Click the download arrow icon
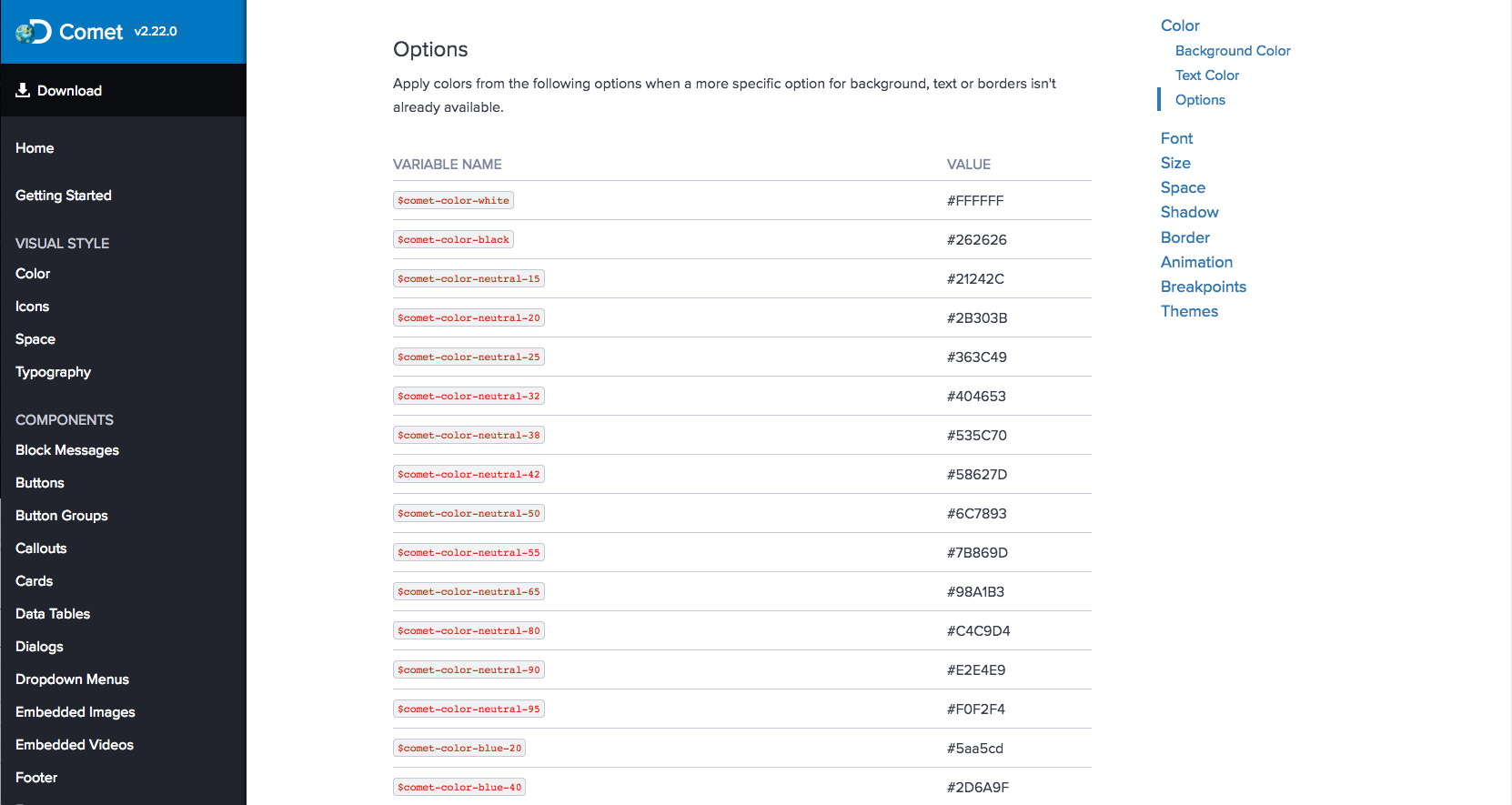 24,90
